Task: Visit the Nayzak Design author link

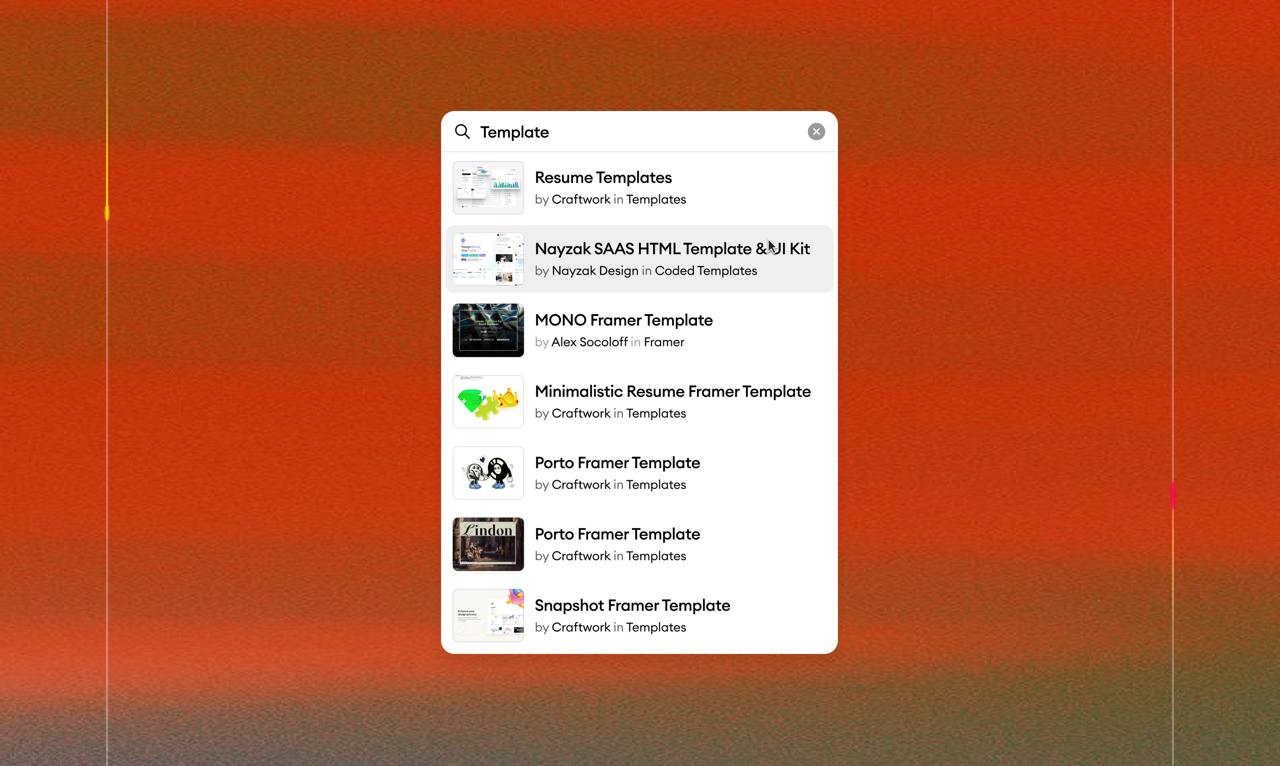Action: [594, 271]
